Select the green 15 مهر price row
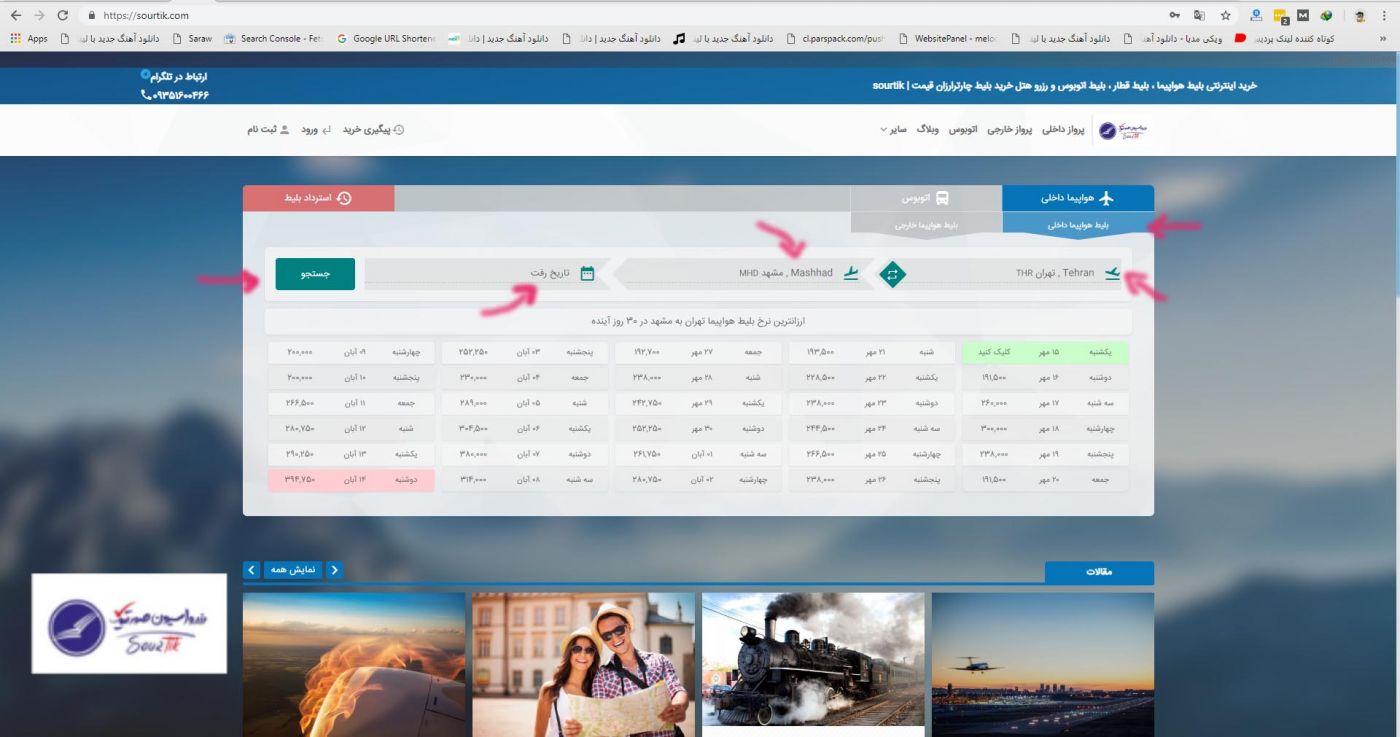This screenshot has width=1400, height=737. 1045,352
